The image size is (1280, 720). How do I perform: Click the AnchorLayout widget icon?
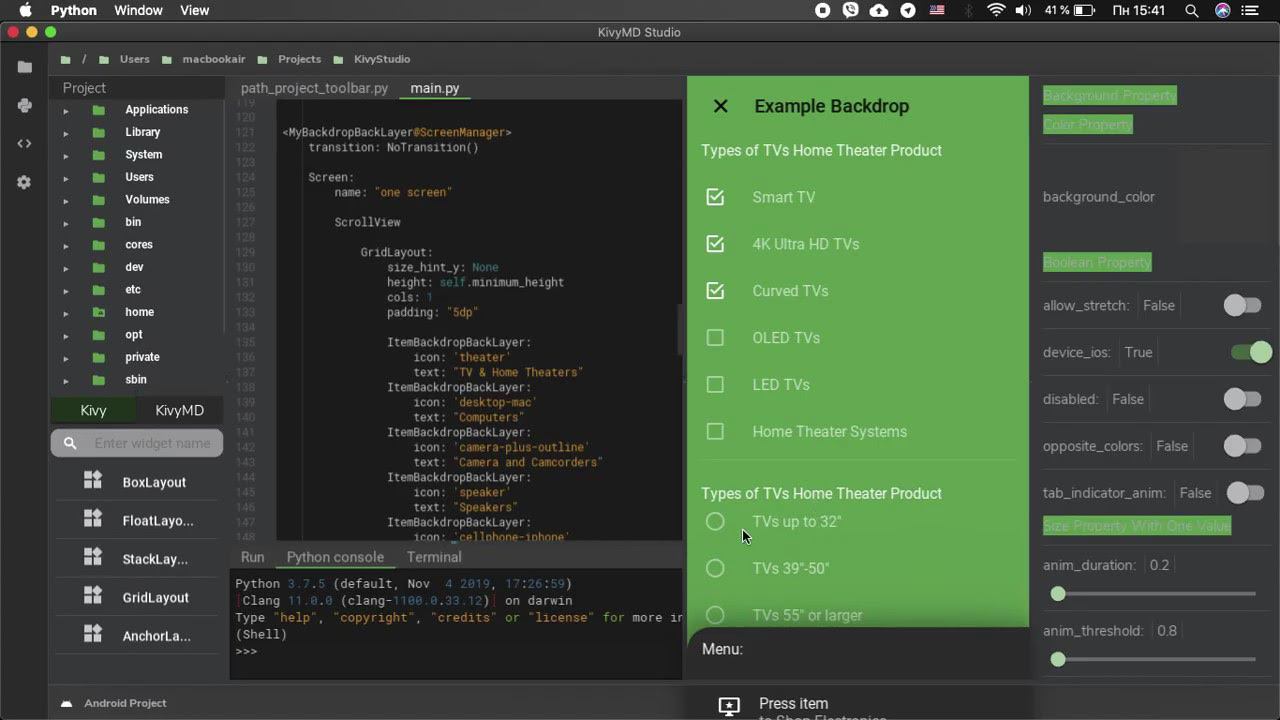point(93,634)
